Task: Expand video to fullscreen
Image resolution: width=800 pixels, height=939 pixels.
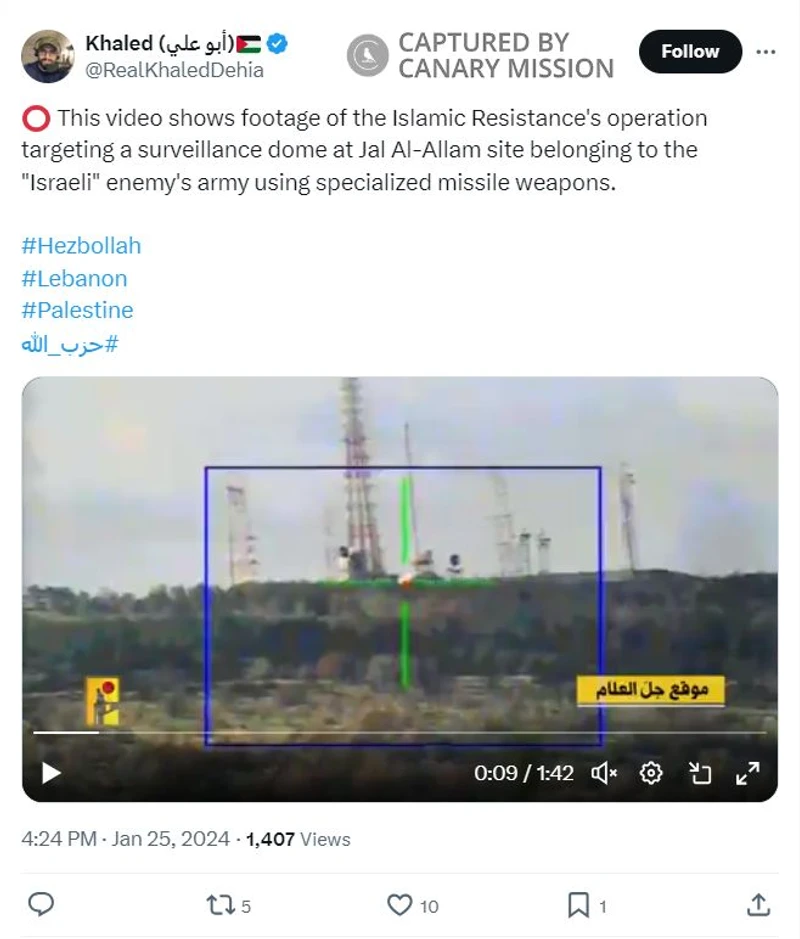Action: point(747,773)
